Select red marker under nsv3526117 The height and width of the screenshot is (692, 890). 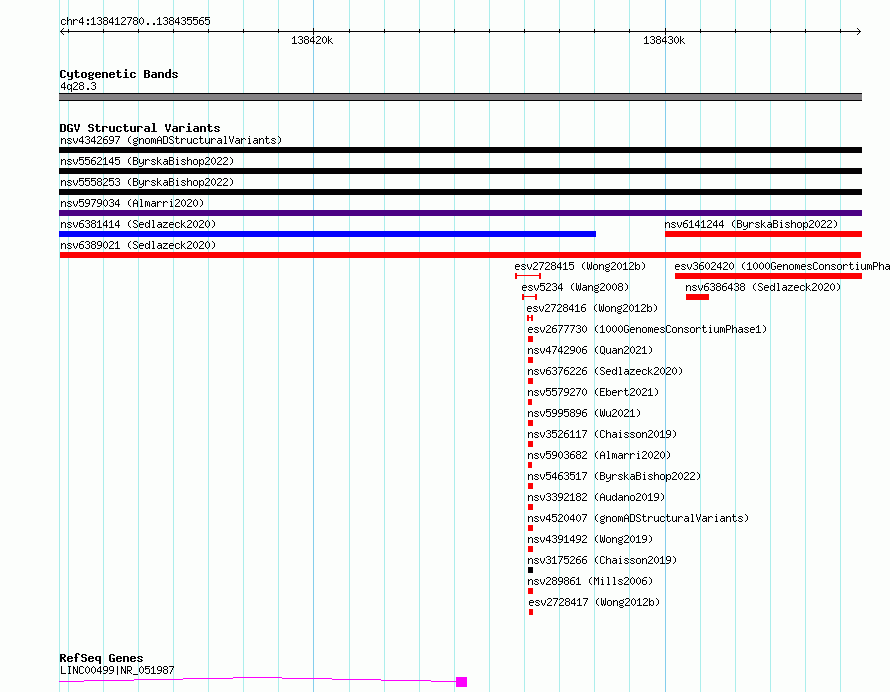click(531, 444)
